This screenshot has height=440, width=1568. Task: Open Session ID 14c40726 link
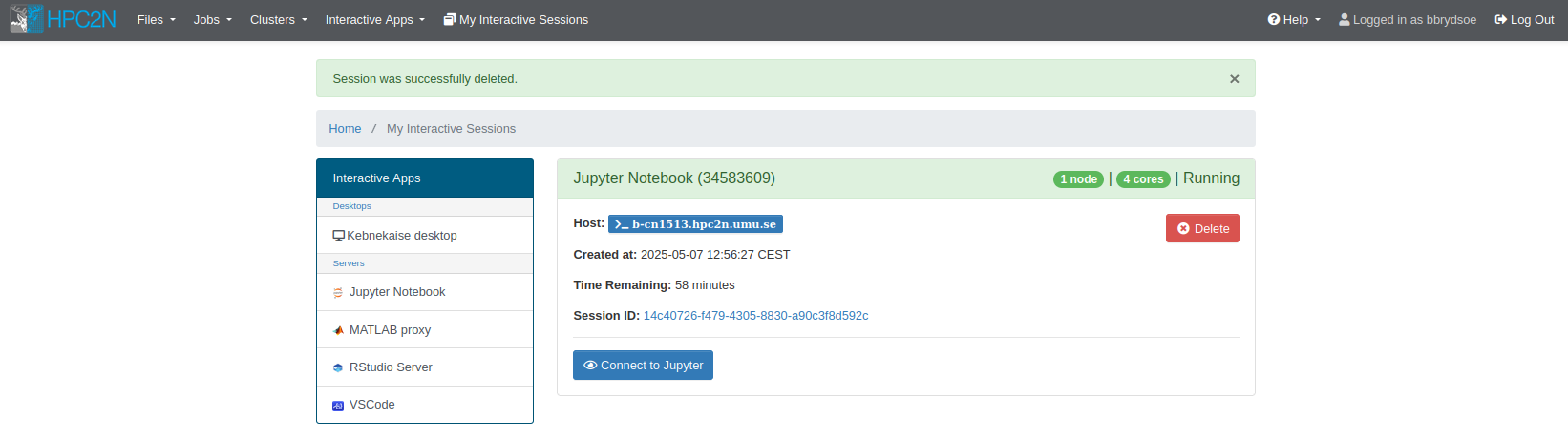tap(756, 316)
